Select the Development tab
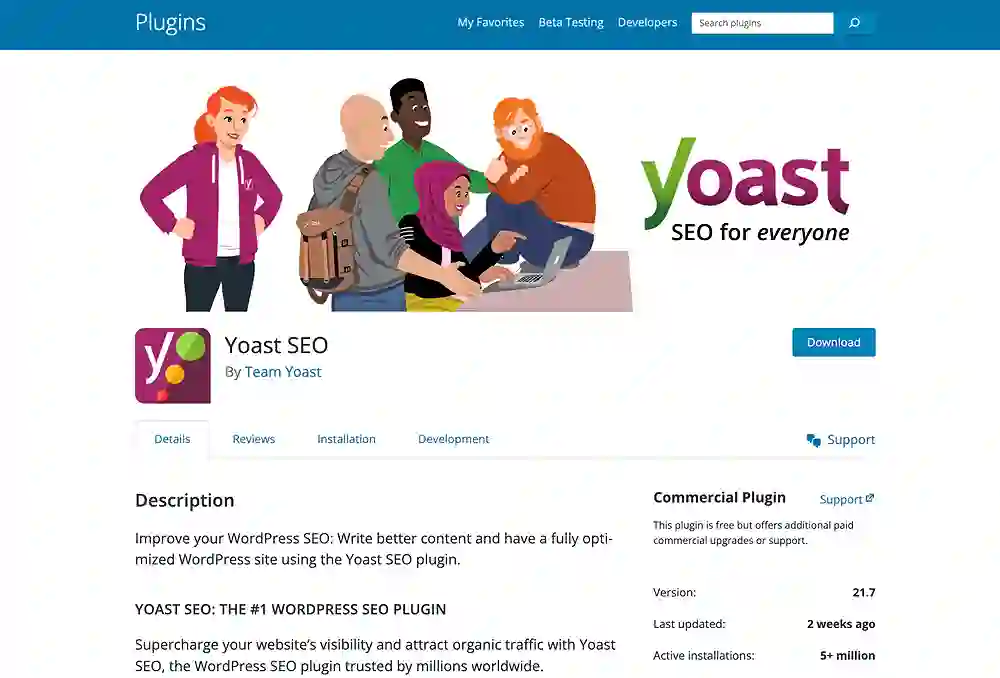The width and height of the screenshot is (1000, 678). (453, 439)
